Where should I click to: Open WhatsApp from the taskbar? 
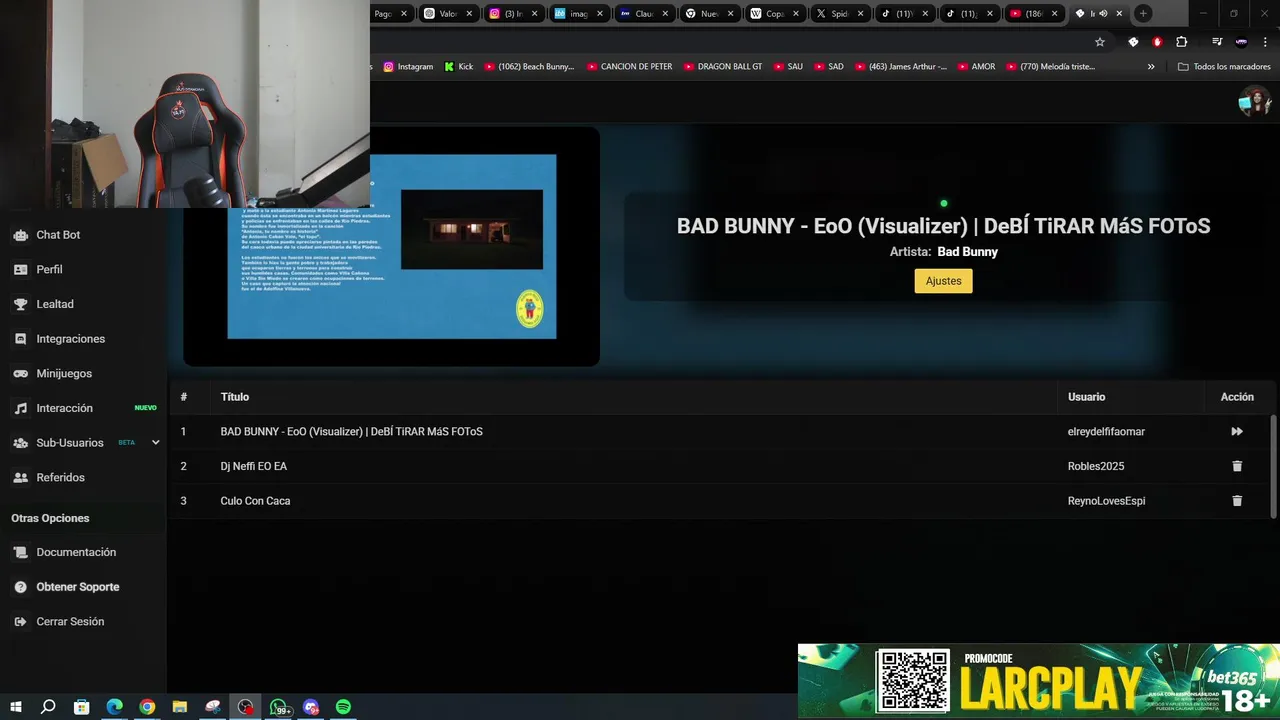tap(281, 707)
